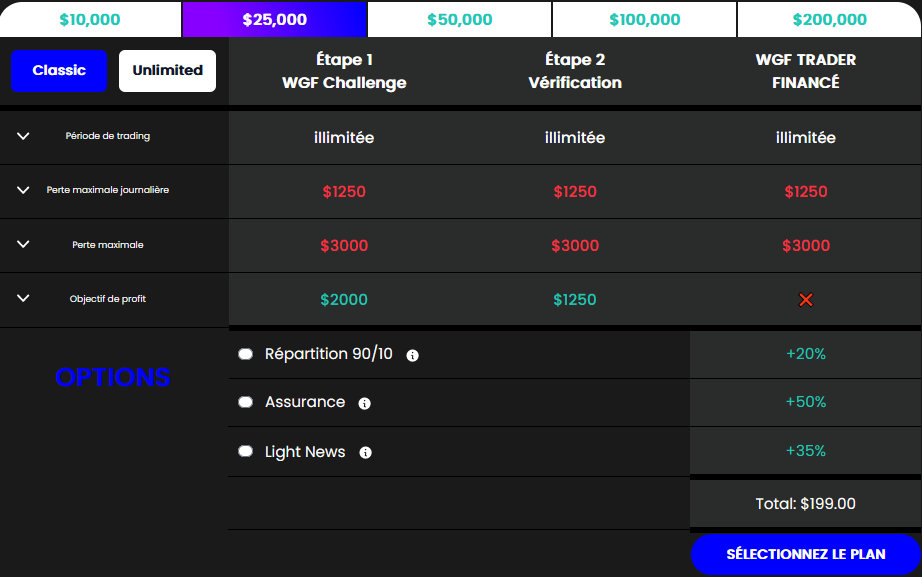The height and width of the screenshot is (577, 922).
Task: Open the $200,000 account tab
Action: pos(829,19)
